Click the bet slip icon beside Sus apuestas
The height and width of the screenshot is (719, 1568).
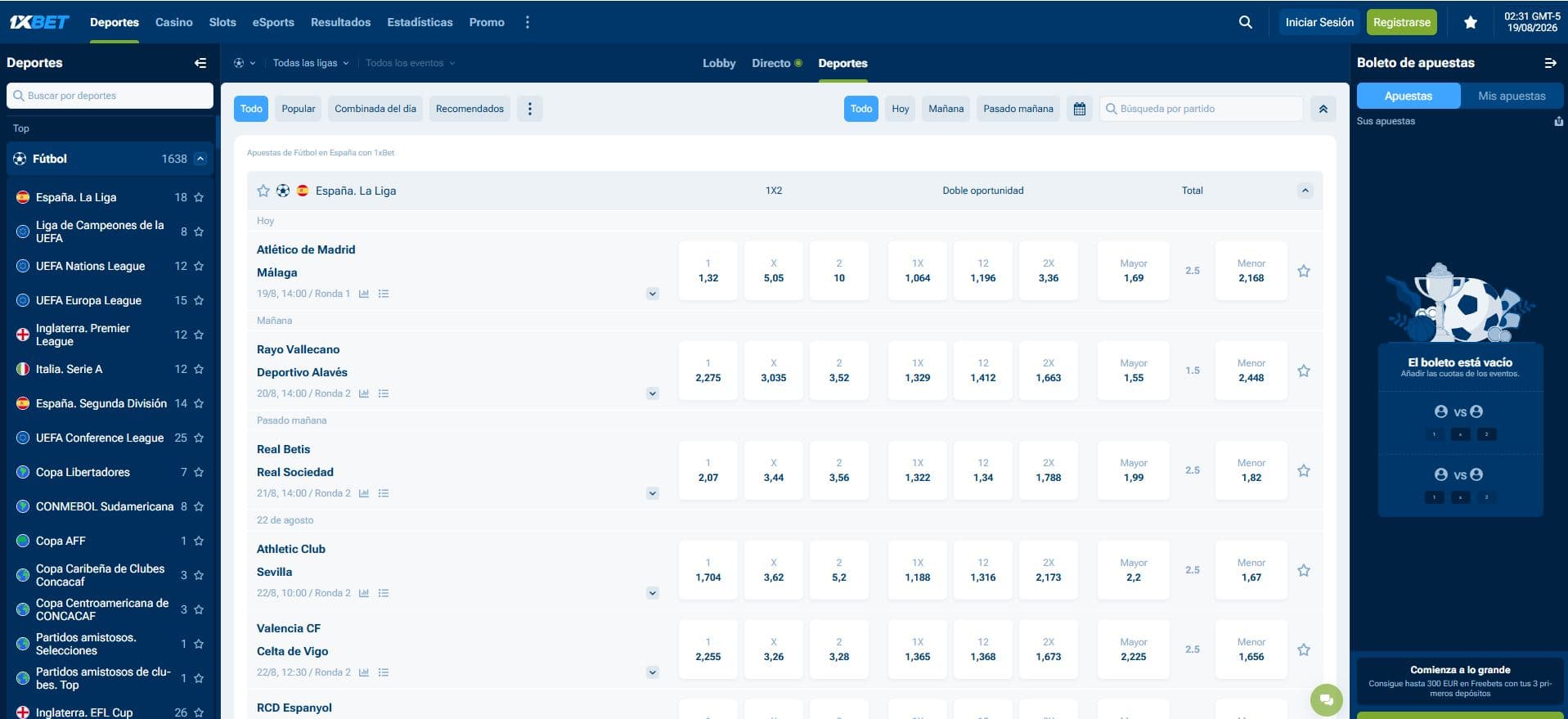tap(1558, 121)
